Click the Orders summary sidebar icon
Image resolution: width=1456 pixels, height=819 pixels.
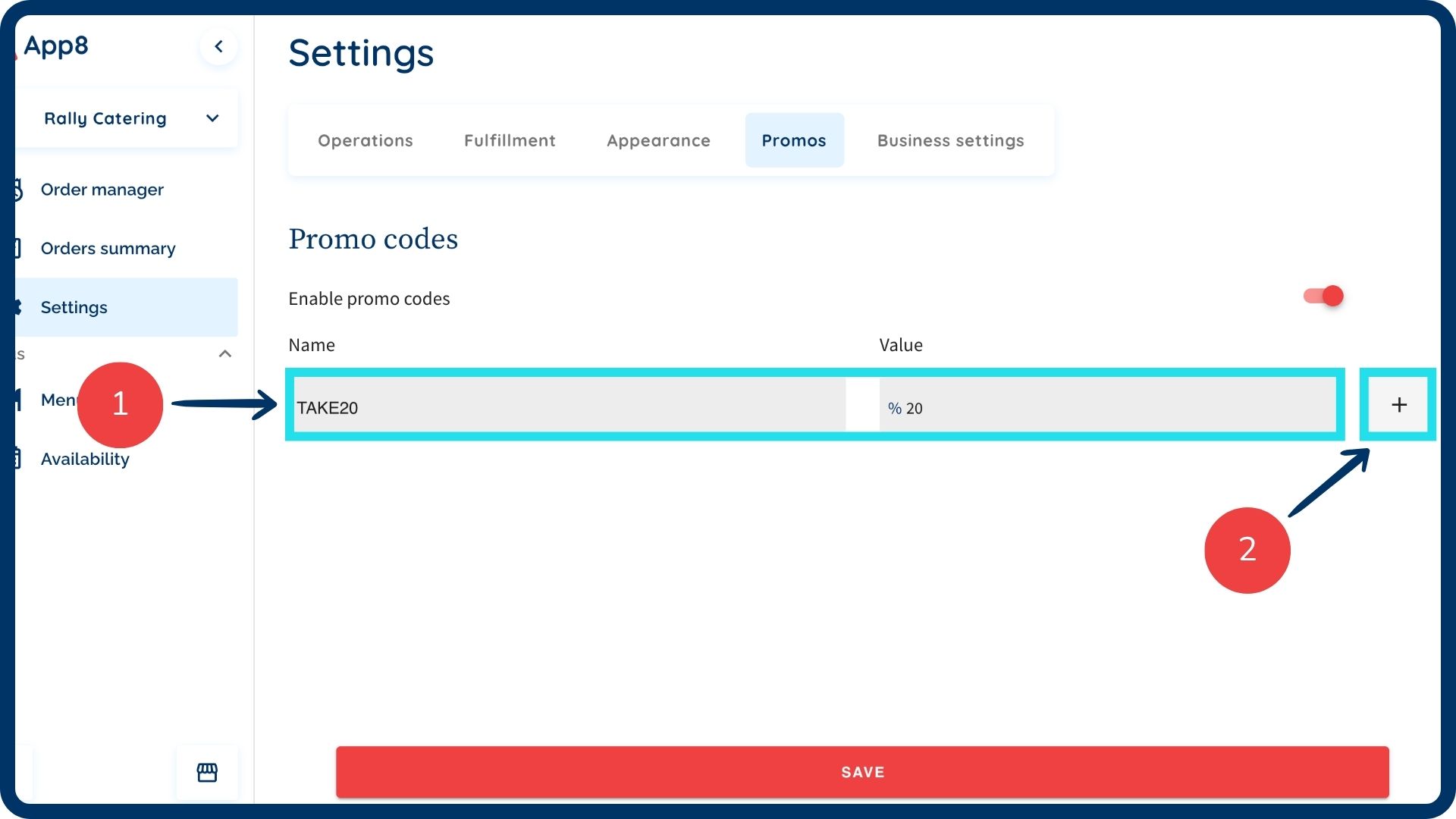(18, 248)
